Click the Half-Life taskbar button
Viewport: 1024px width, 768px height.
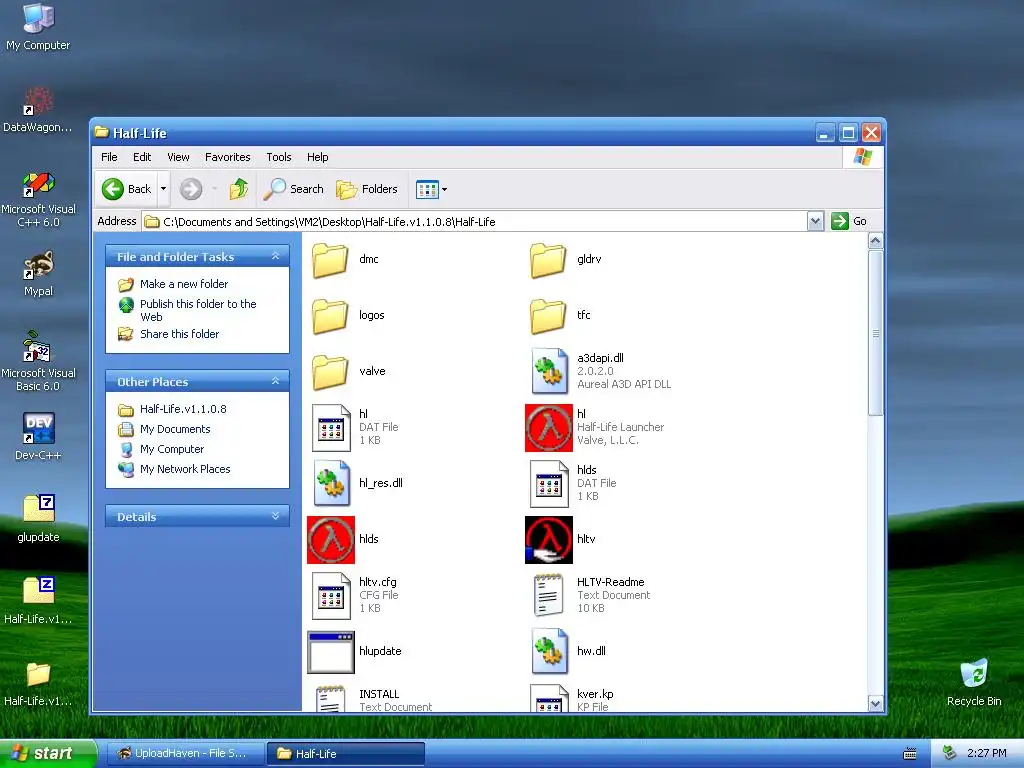[x=346, y=754]
